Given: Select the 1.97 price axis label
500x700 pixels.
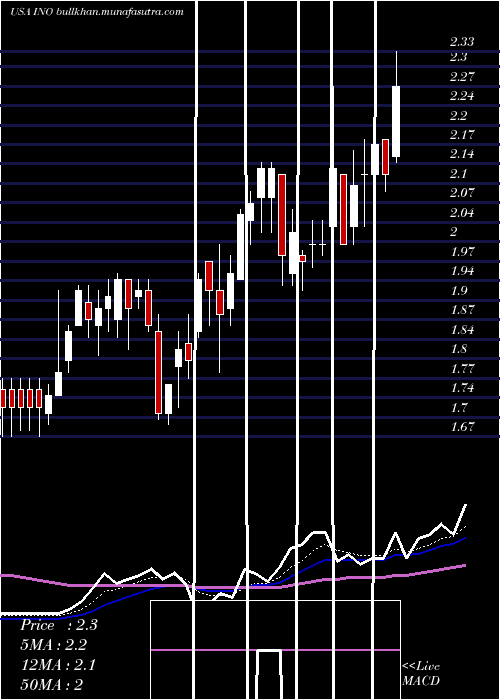Looking at the screenshot, I should pos(462,251).
